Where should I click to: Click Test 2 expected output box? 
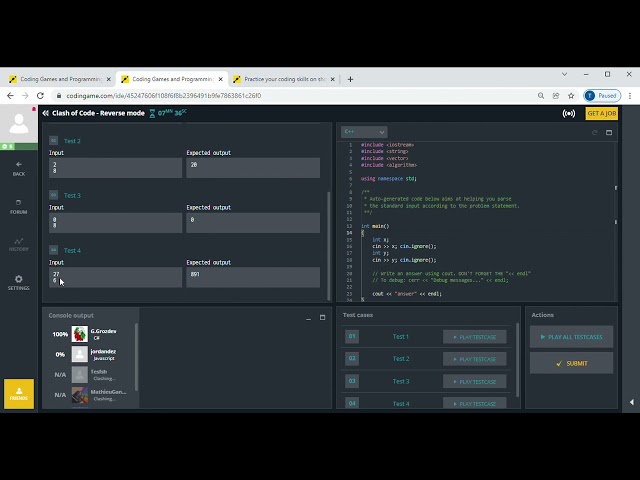pos(253,168)
